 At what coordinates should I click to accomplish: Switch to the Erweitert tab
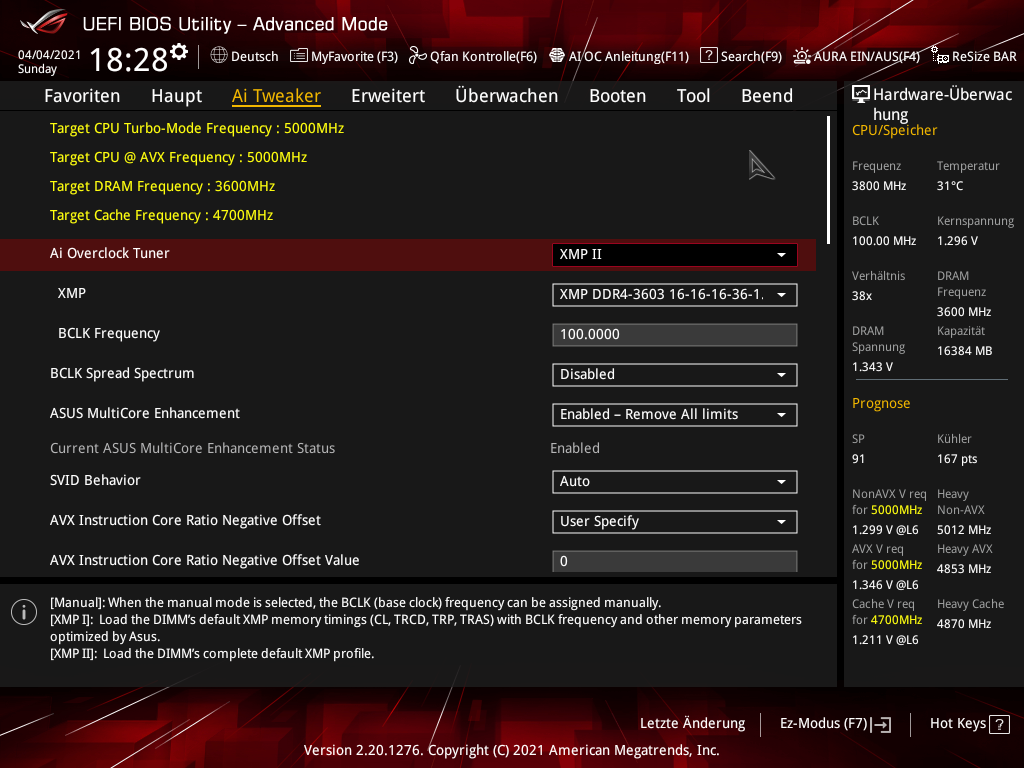click(x=388, y=96)
